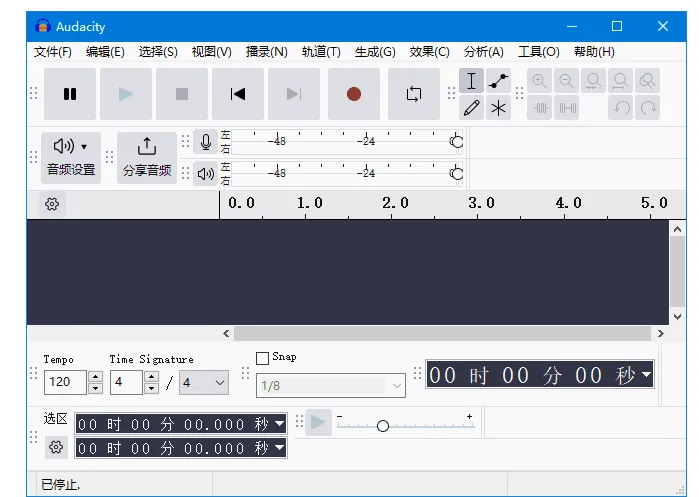Click the Zoom In magnifier icon
699x497 pixels.
(539, 81)
